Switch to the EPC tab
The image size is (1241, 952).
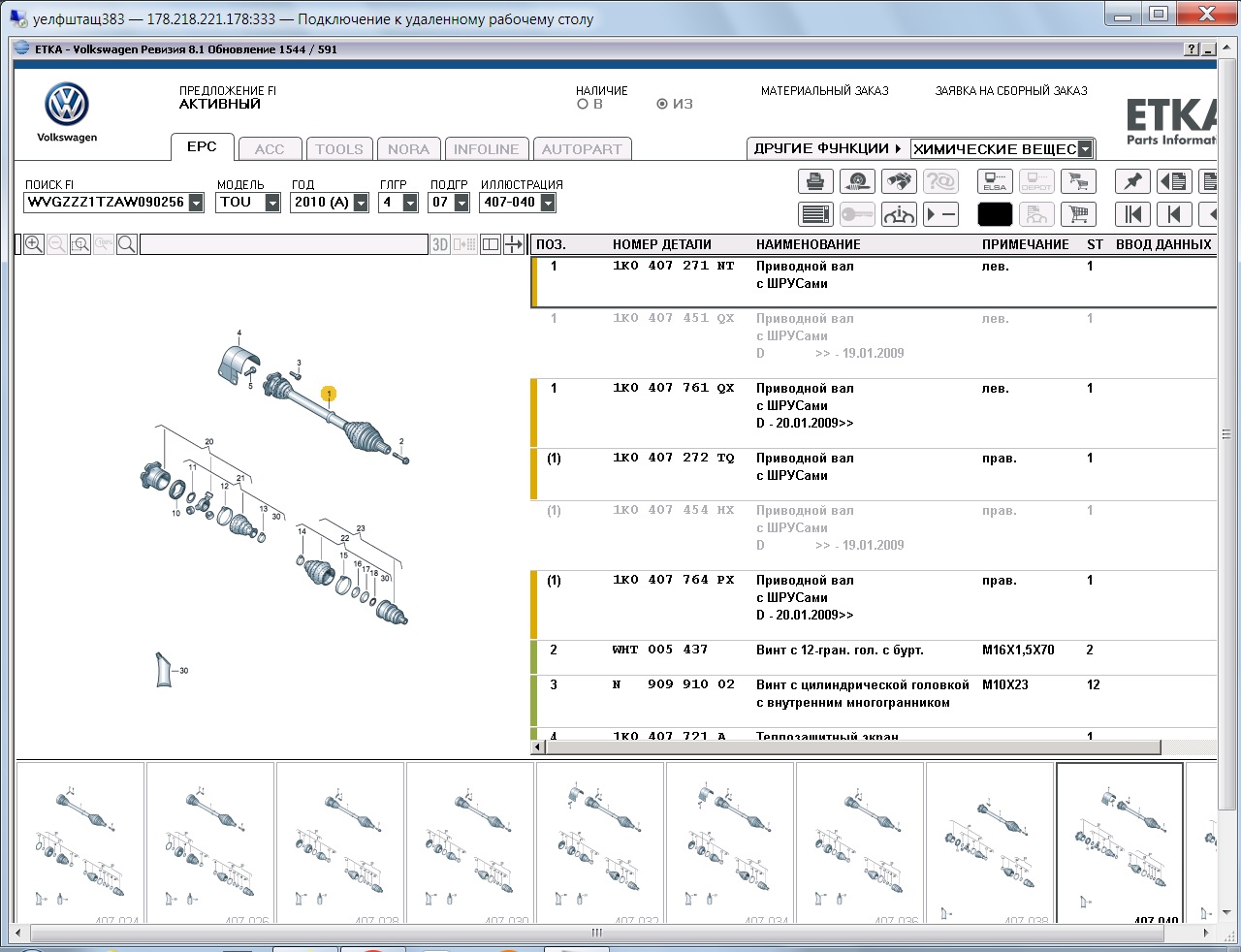pyautogui.click(x=202, y=146)
